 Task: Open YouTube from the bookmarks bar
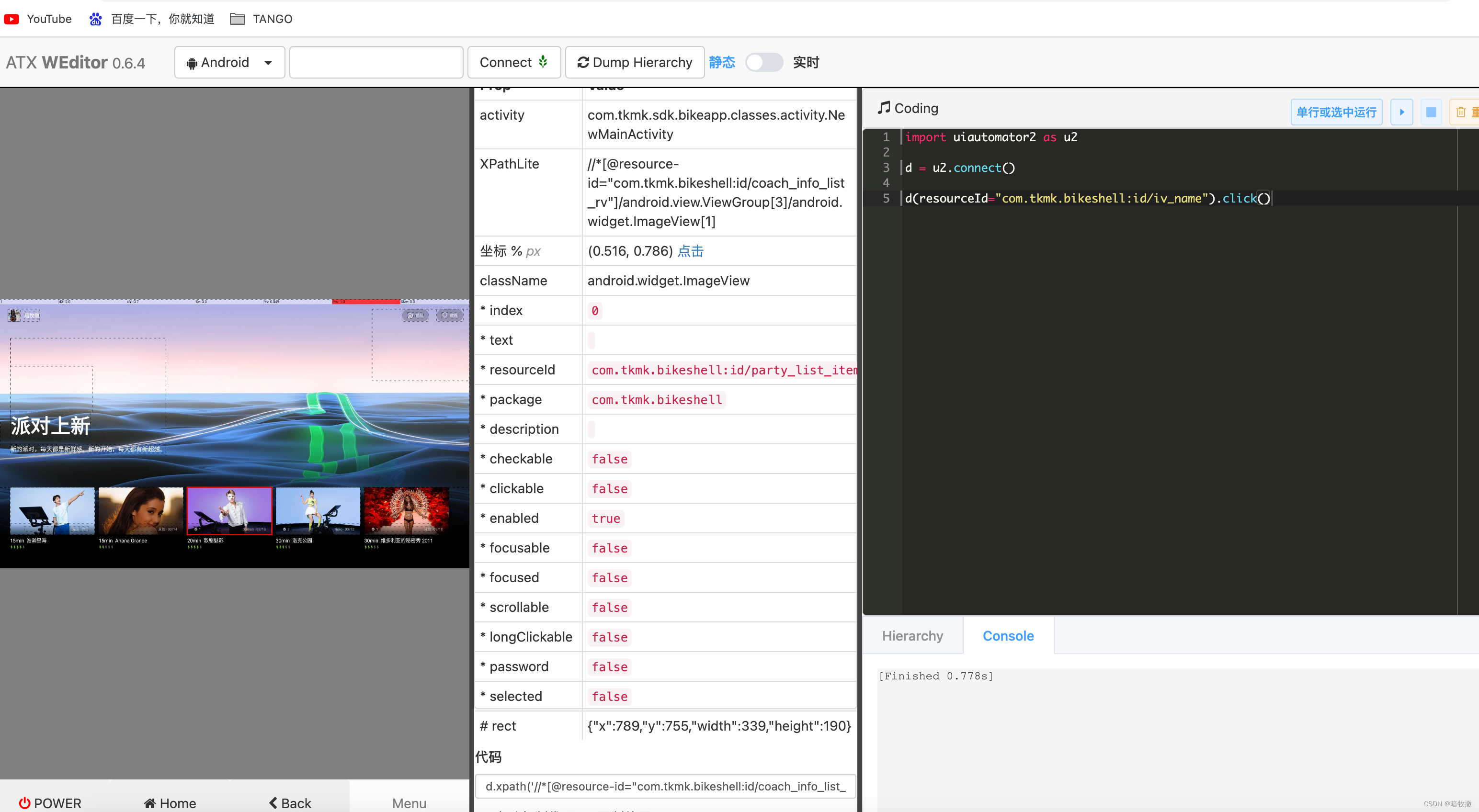[x=38, y=18]
